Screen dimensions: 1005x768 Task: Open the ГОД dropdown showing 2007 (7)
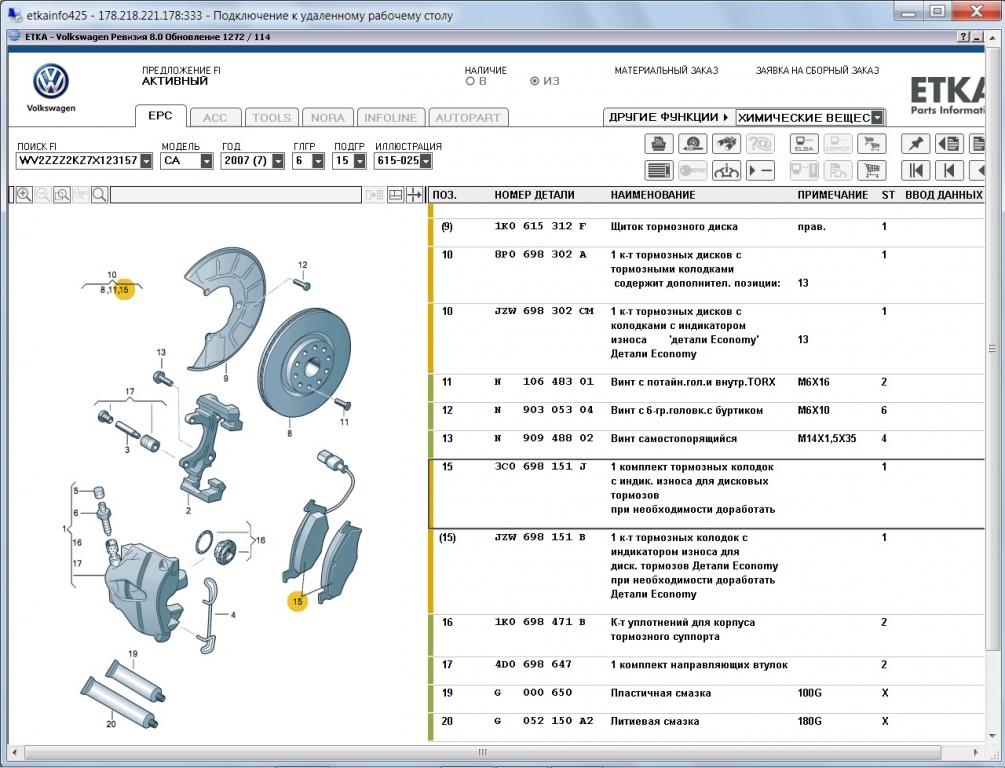(x=278, y=160)
